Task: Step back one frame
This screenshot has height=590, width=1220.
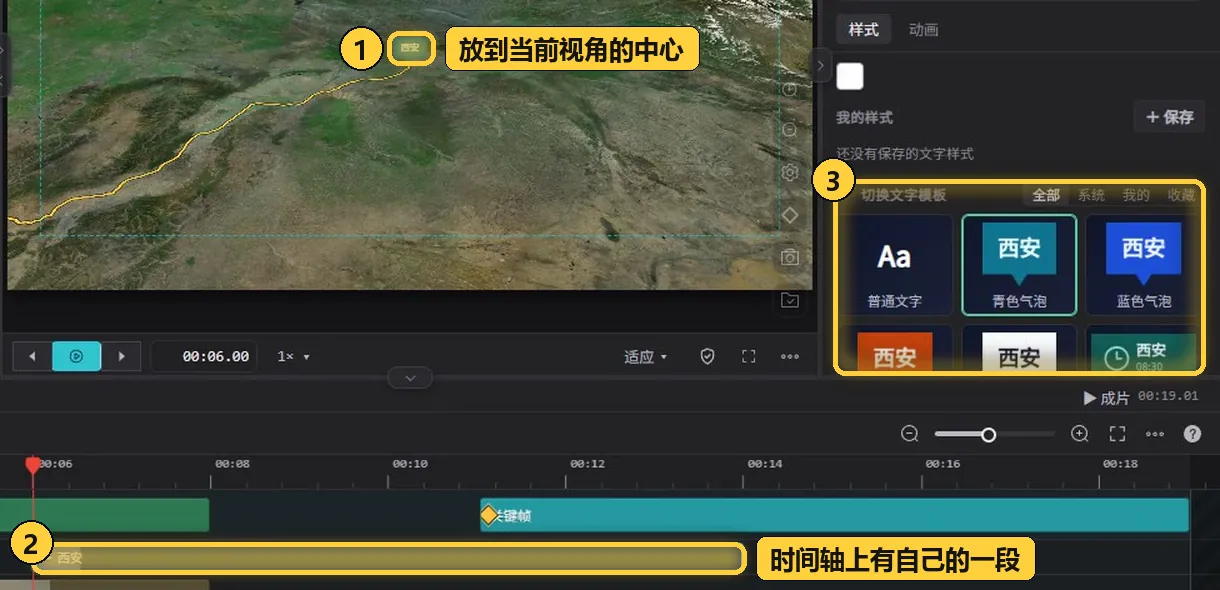Action: tap(32, 356)
